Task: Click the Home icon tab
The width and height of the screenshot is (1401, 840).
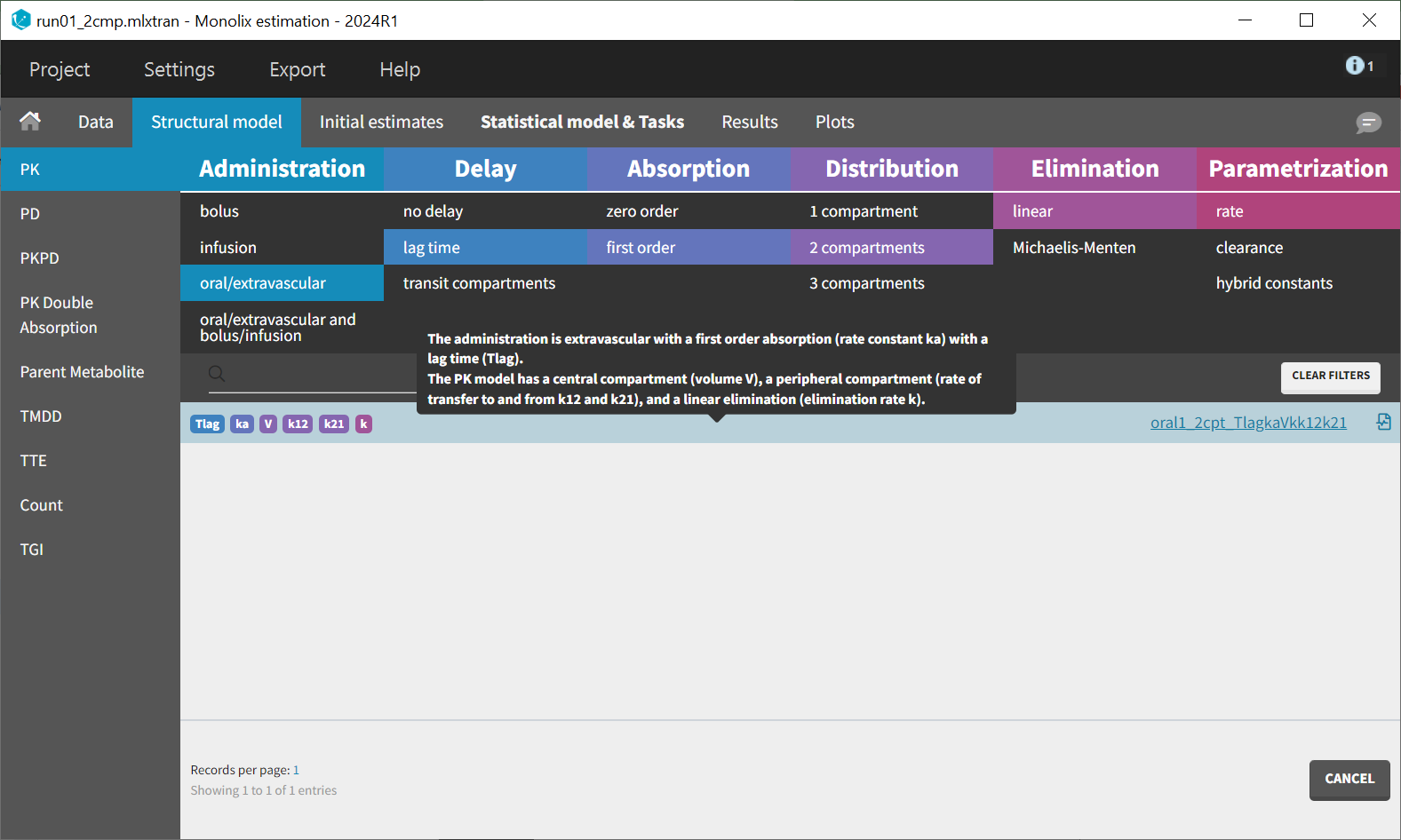Action: [x=30, y=122]
